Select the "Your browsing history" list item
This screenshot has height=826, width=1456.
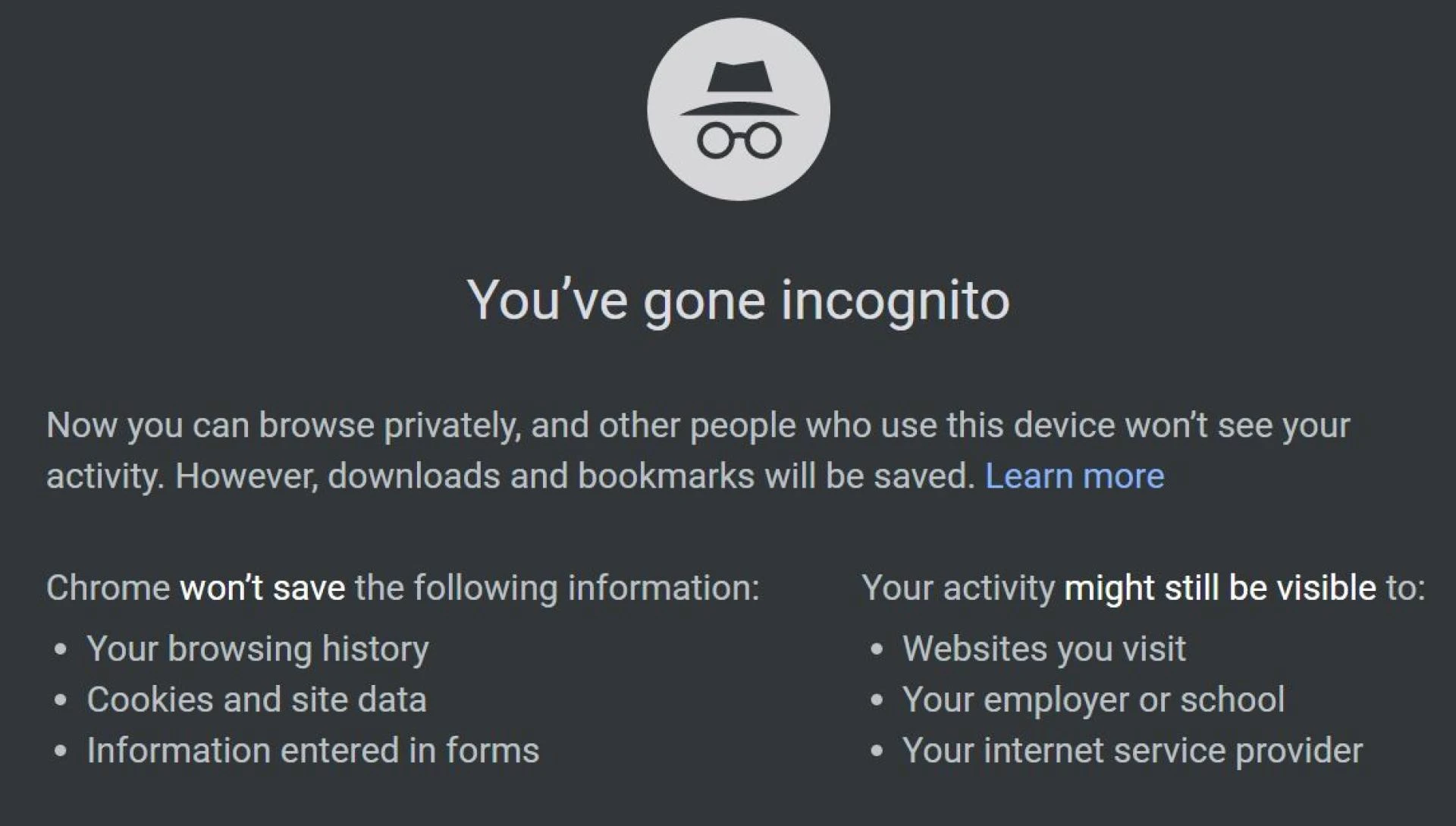tap(257, 649)
